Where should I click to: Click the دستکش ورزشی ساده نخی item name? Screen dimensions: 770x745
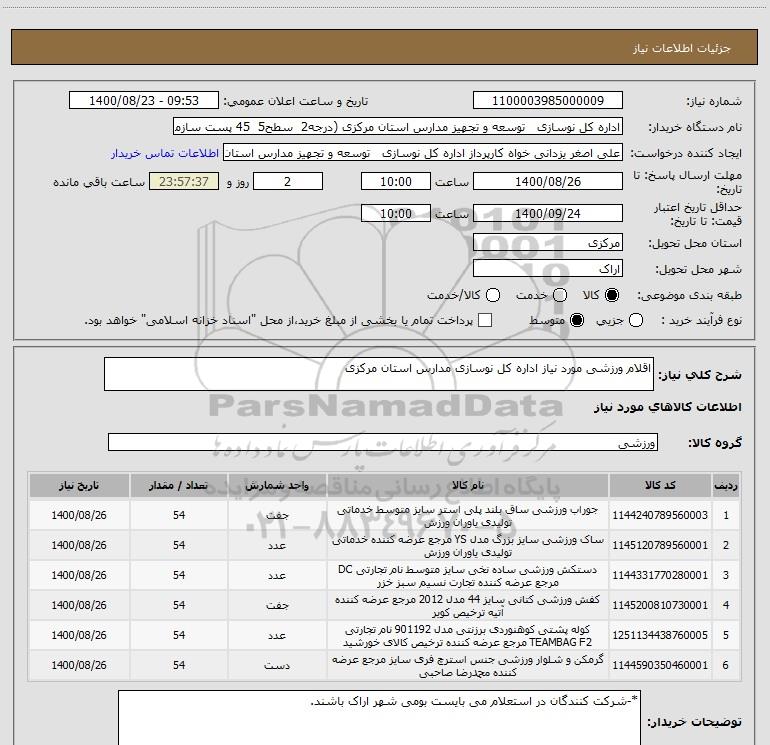tap(468, 576)
